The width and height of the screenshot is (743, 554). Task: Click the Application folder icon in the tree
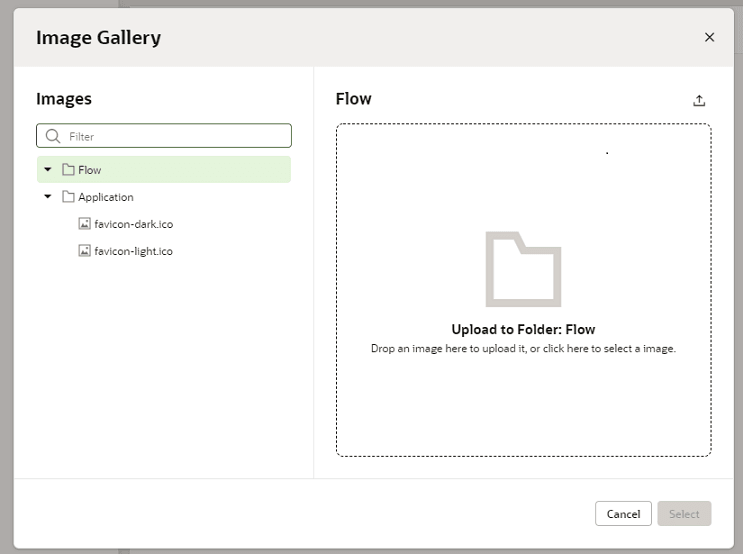[x=68, y=196]
